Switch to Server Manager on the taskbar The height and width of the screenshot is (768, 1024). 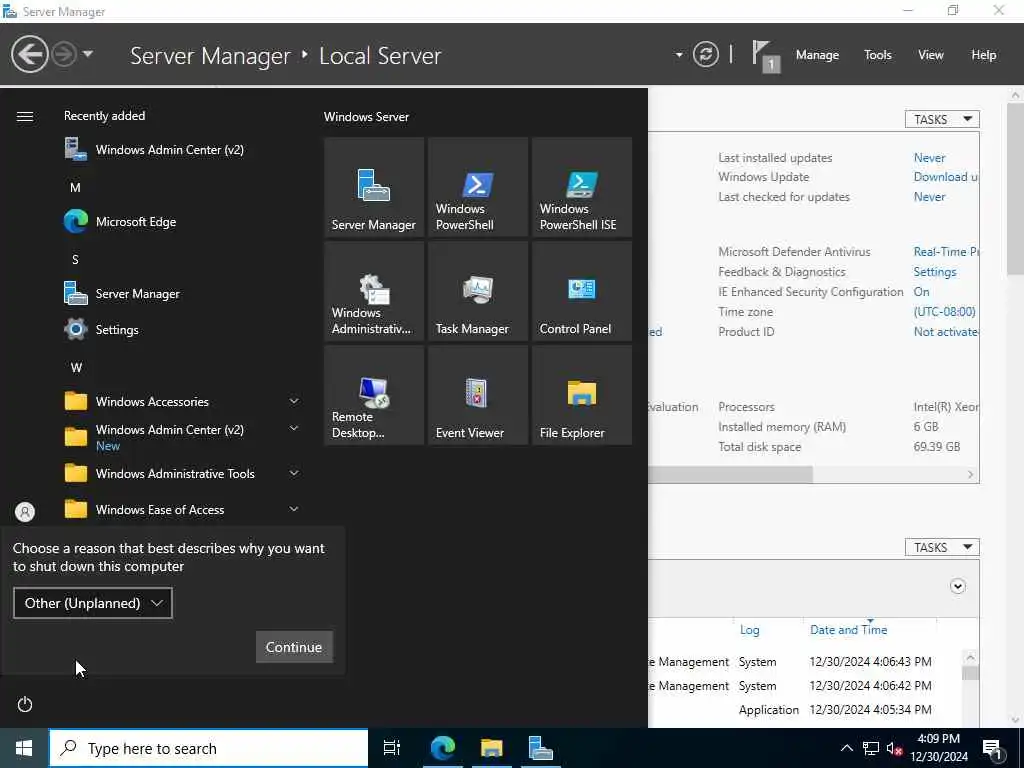pos(541,748)
